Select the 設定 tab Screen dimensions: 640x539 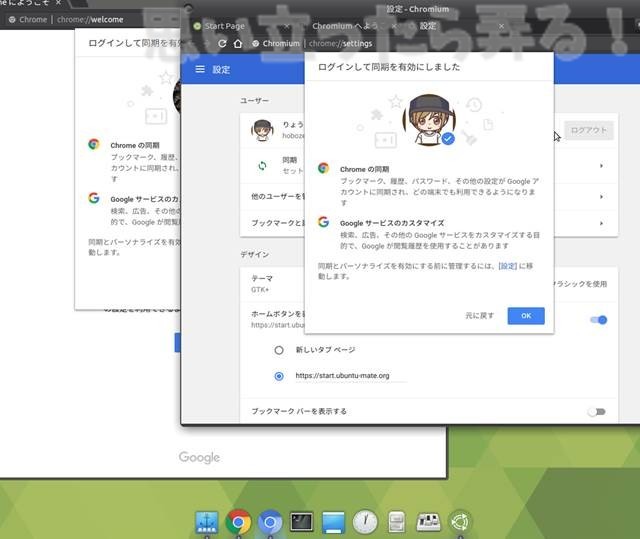click(x=428, y=26)
